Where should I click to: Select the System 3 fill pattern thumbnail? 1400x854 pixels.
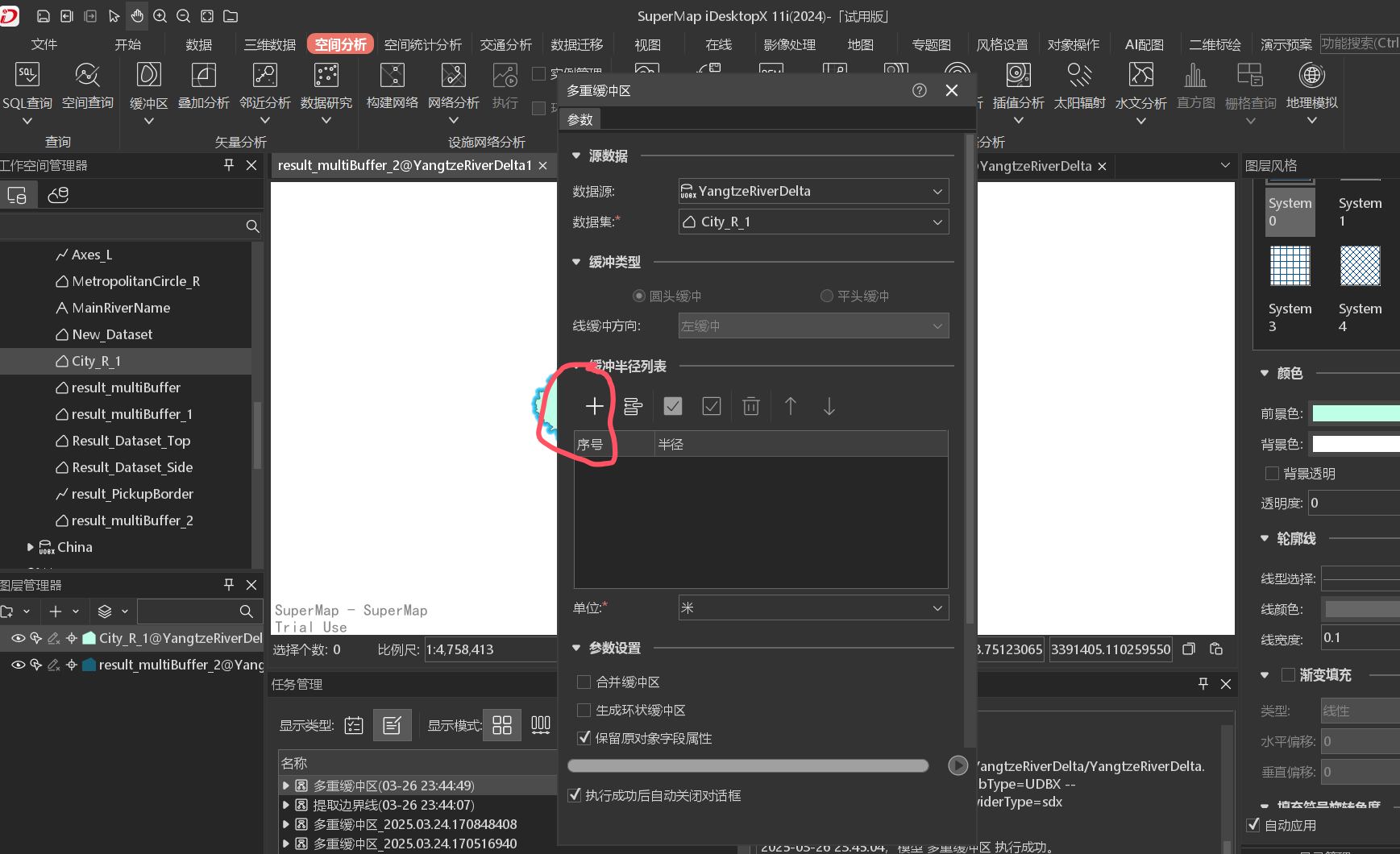click(1290, 266)
